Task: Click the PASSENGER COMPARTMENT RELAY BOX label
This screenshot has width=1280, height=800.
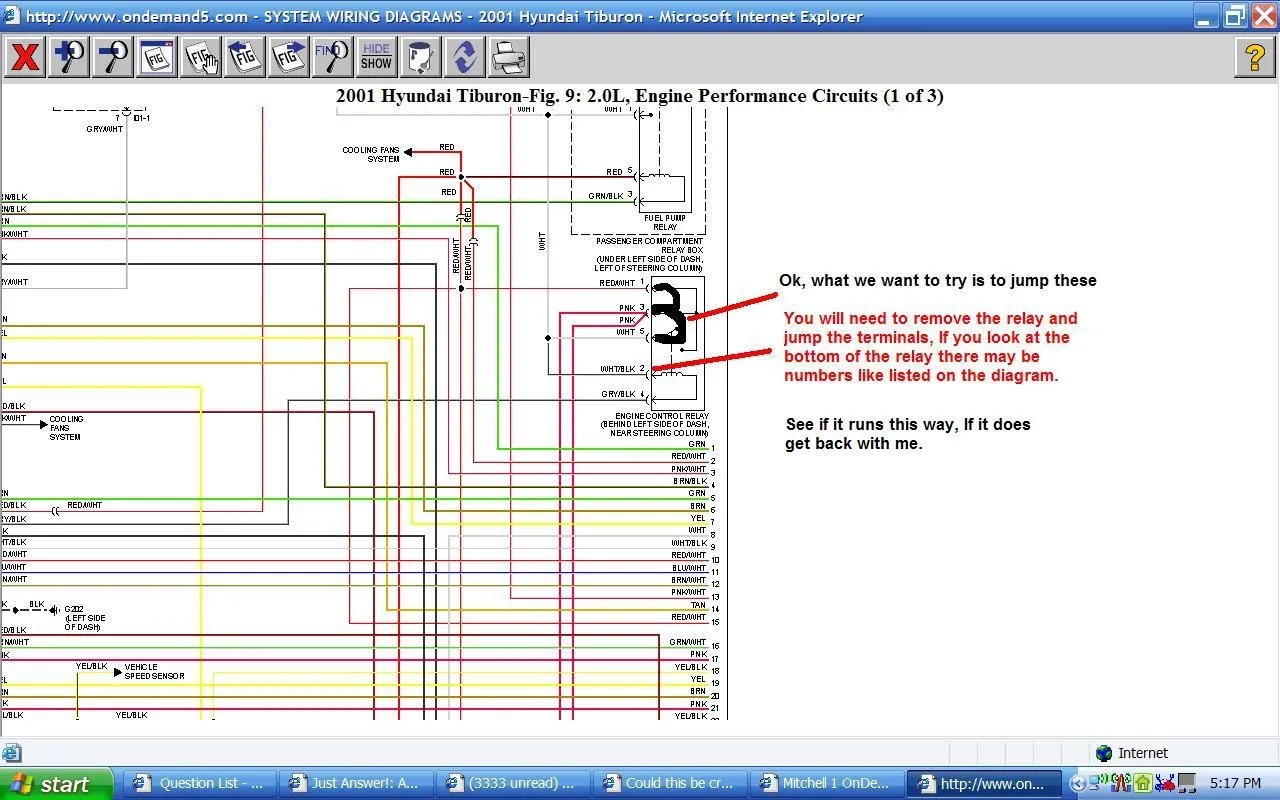Action: (x=650, y=245)
